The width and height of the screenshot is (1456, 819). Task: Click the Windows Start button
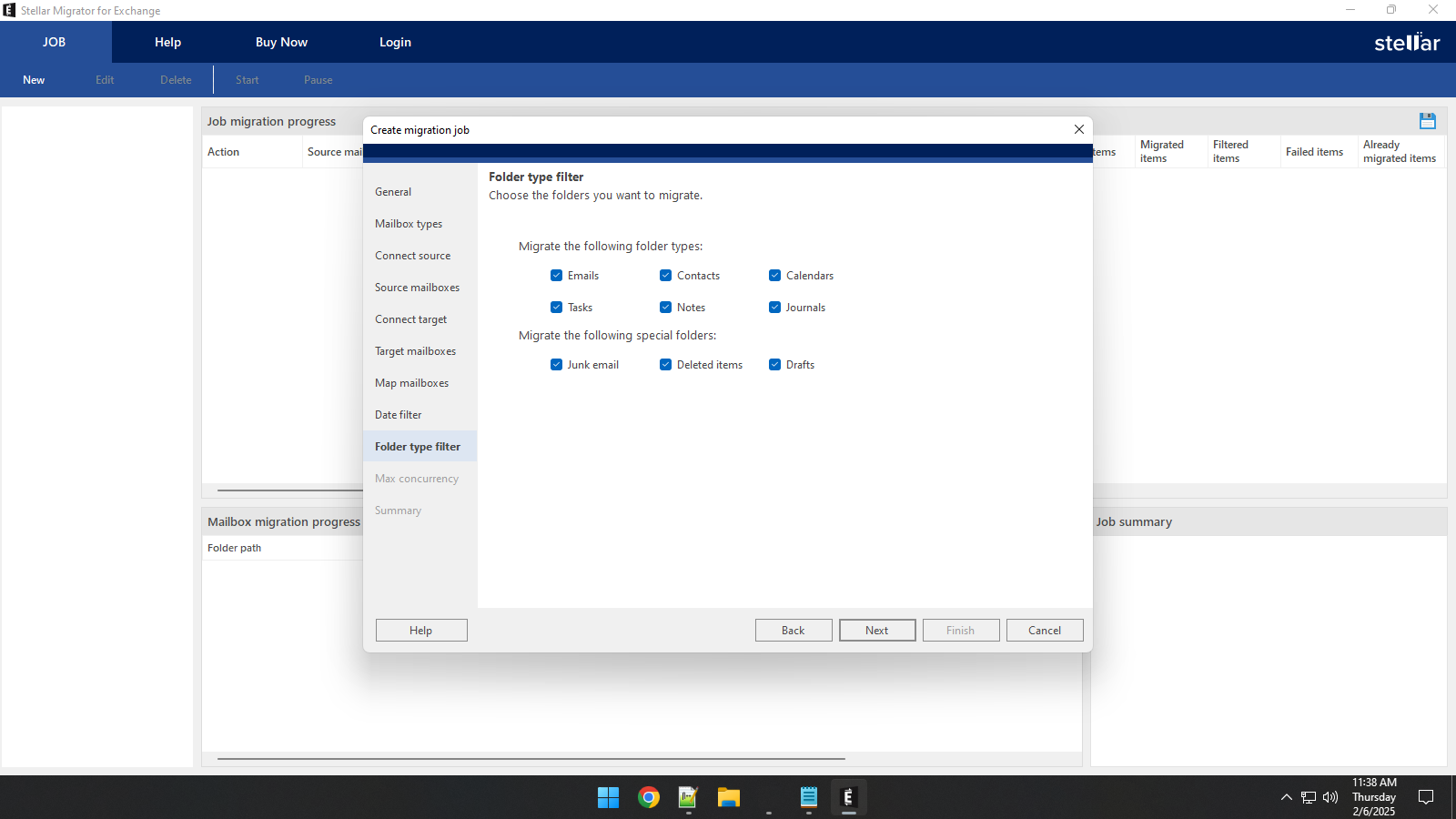tap(608, 798)
